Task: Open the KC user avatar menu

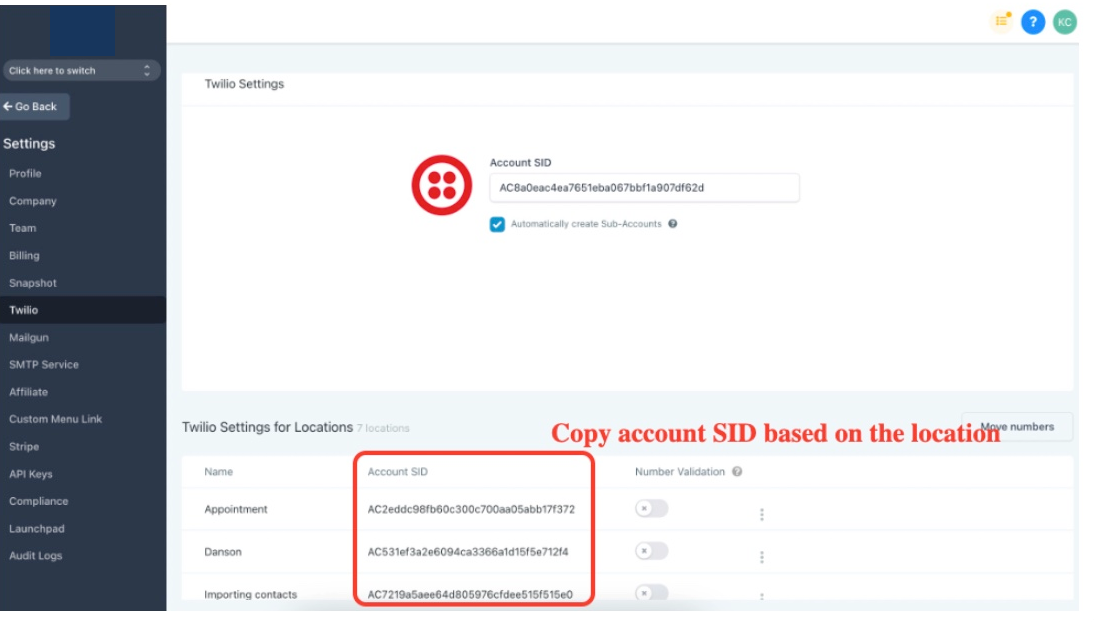Action: click(1064, 22)
